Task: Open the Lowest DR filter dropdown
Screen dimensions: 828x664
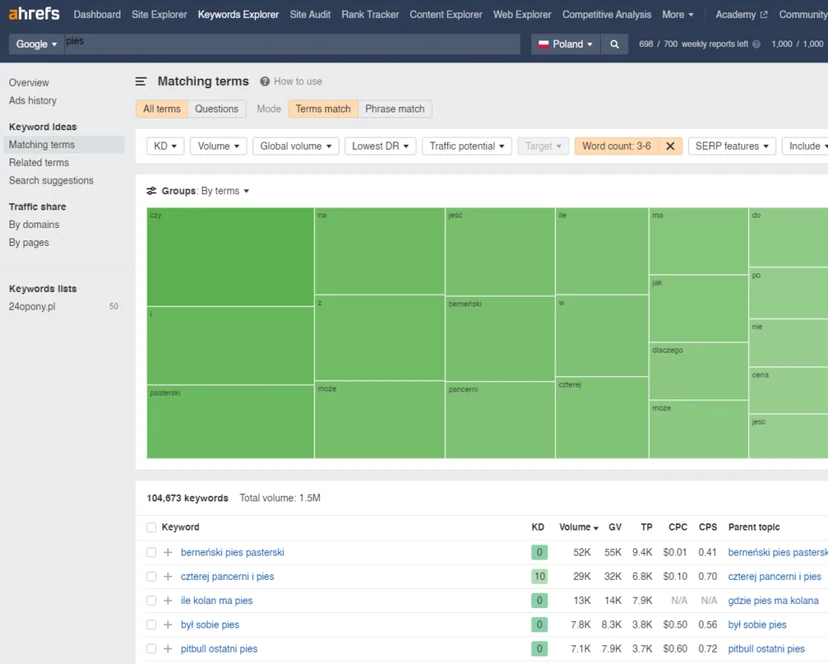Action: point(380,146)
